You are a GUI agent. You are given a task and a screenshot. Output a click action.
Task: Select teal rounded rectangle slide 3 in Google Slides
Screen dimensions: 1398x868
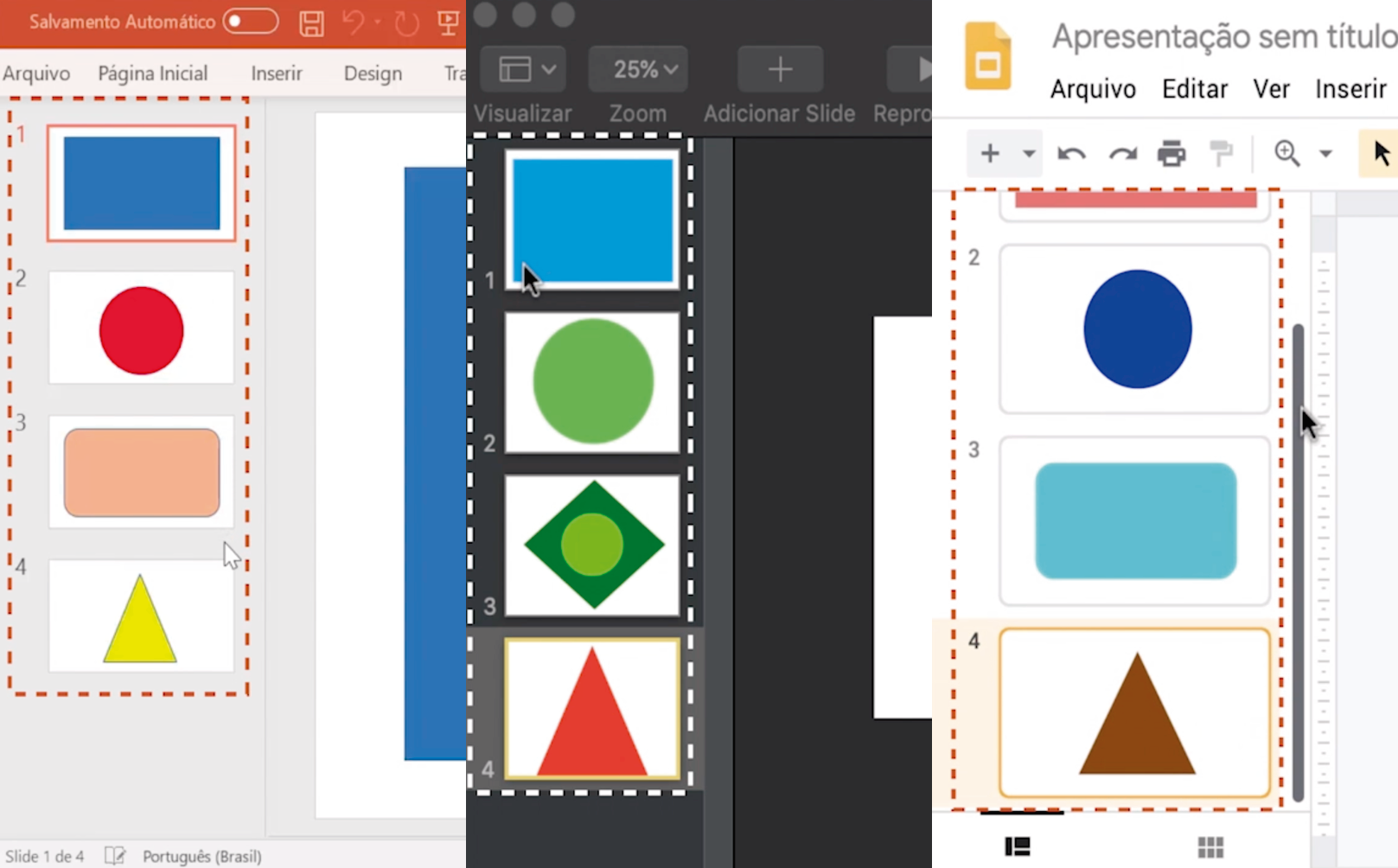1134,520
